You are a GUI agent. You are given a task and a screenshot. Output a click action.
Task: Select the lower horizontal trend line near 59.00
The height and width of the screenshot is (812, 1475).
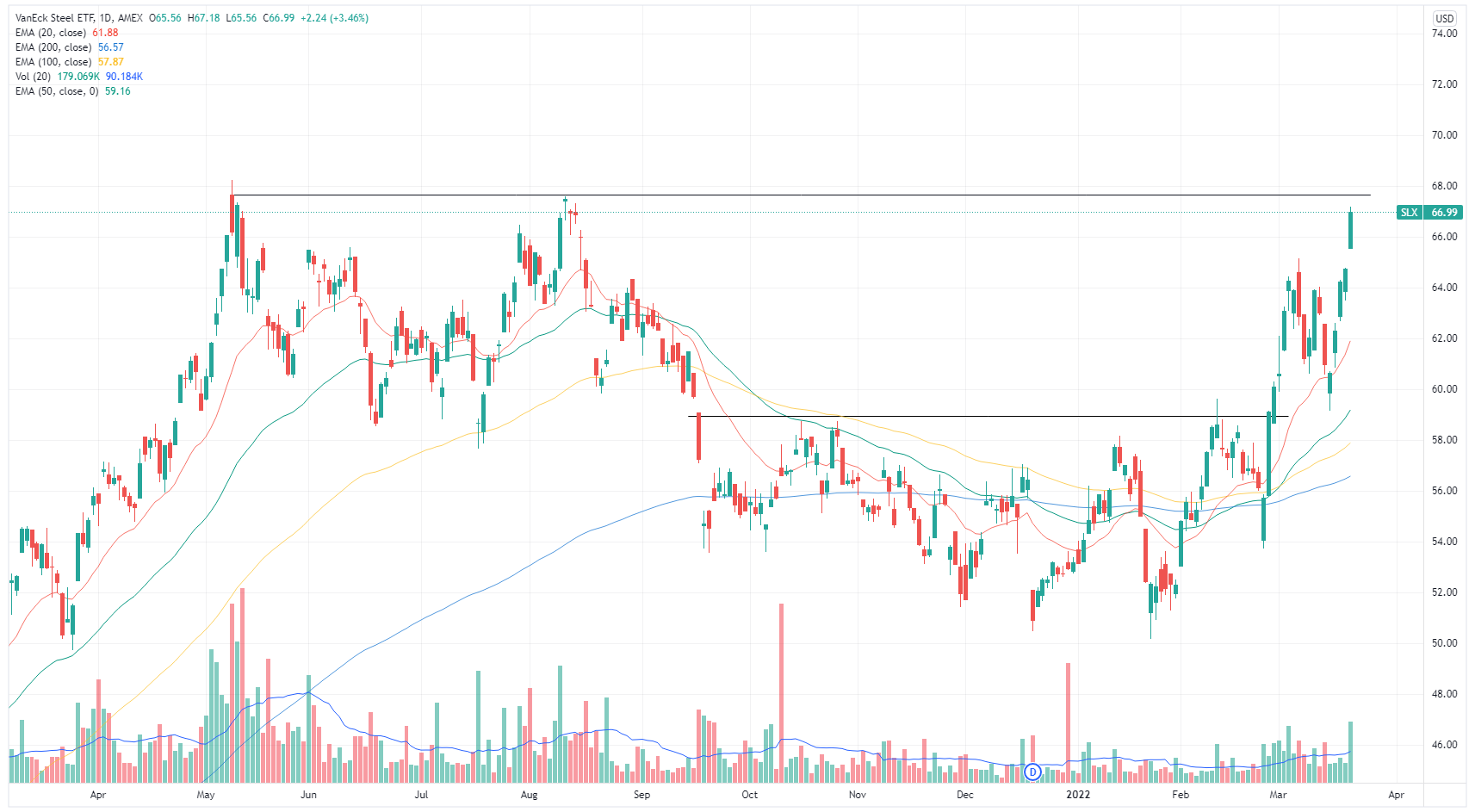click(x=988, y=417)
